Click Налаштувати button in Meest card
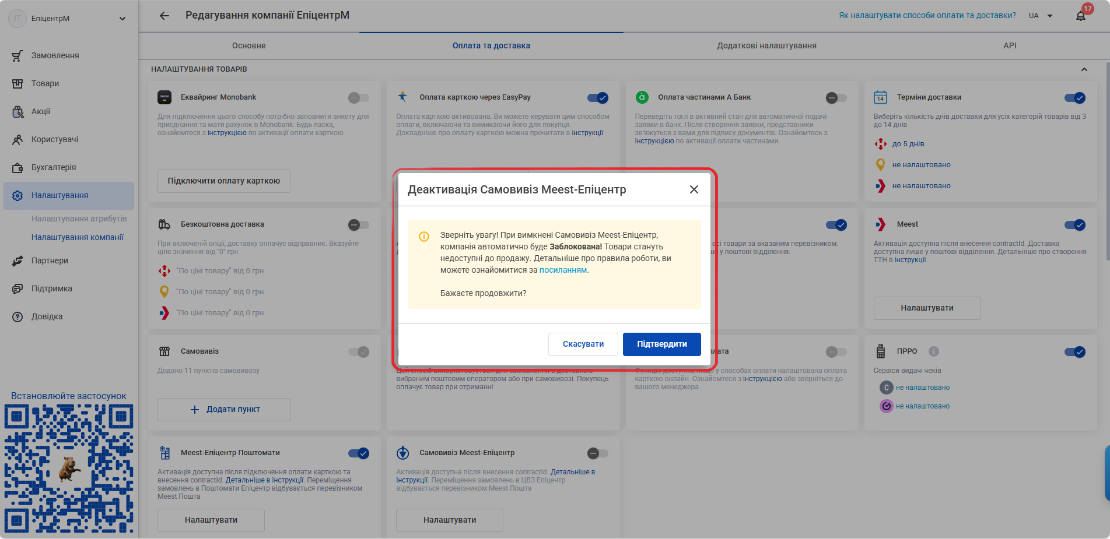Screen dimensions: 1110x539 point(927,308)
